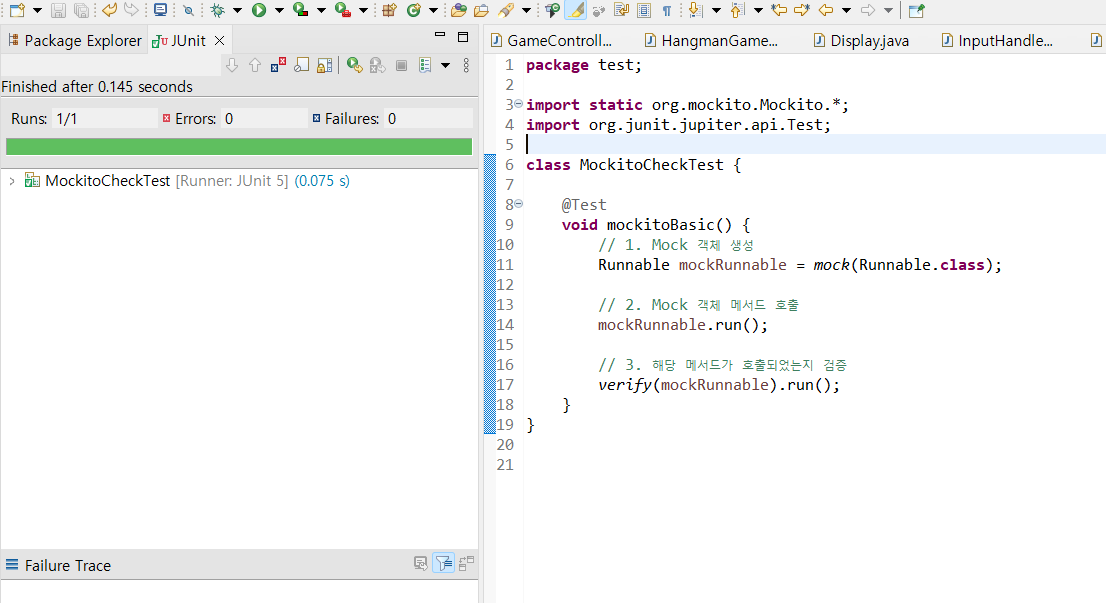Toggle Show Failures Only in JUnit view
The image size is (1106, 603).
278,66
